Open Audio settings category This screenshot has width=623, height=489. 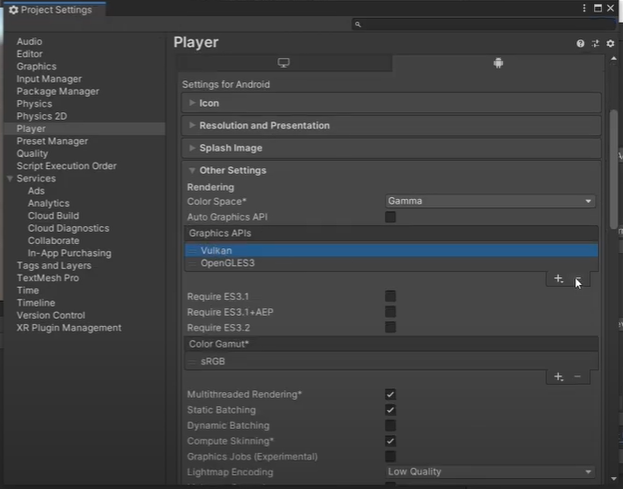pos(29,42)
